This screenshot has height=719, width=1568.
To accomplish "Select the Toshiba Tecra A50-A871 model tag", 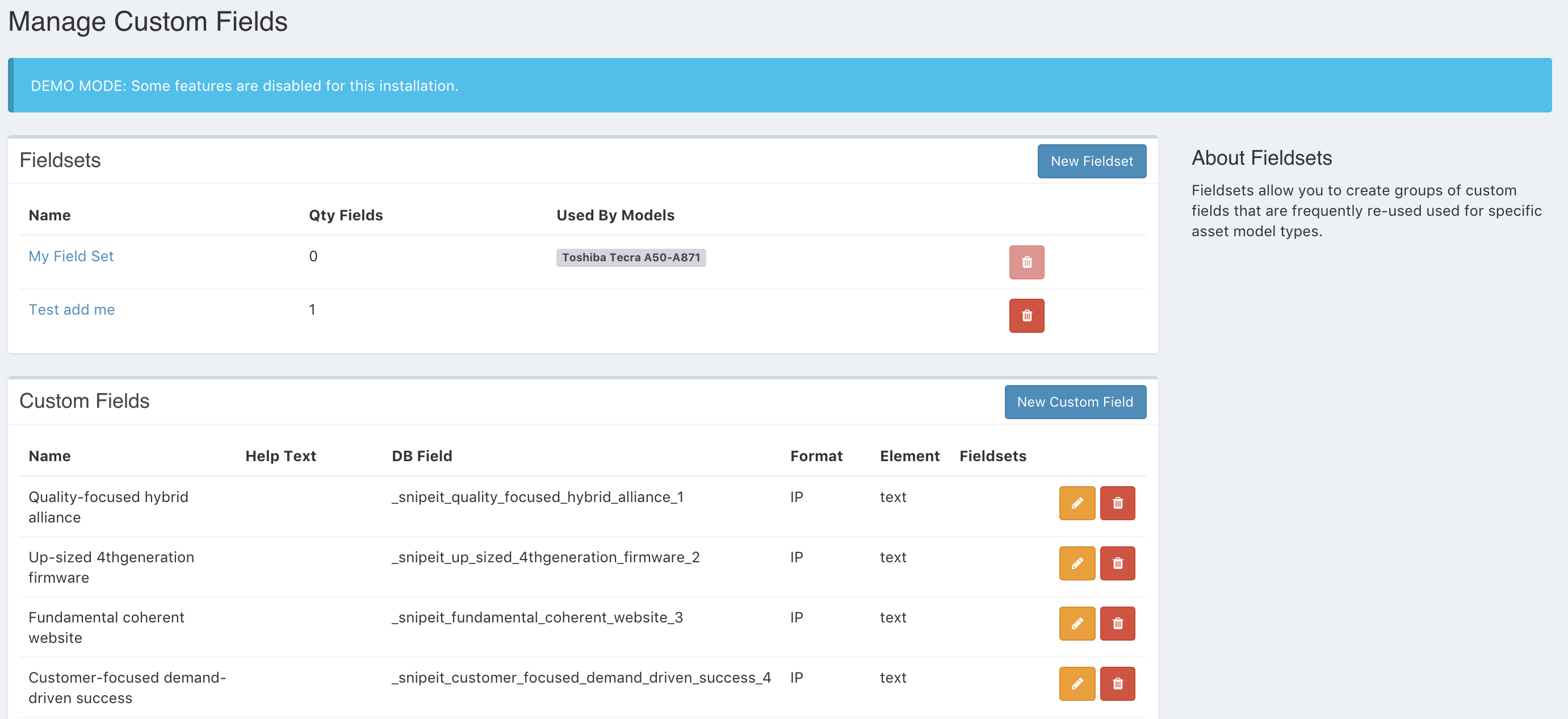I will (x=631, y=257).
